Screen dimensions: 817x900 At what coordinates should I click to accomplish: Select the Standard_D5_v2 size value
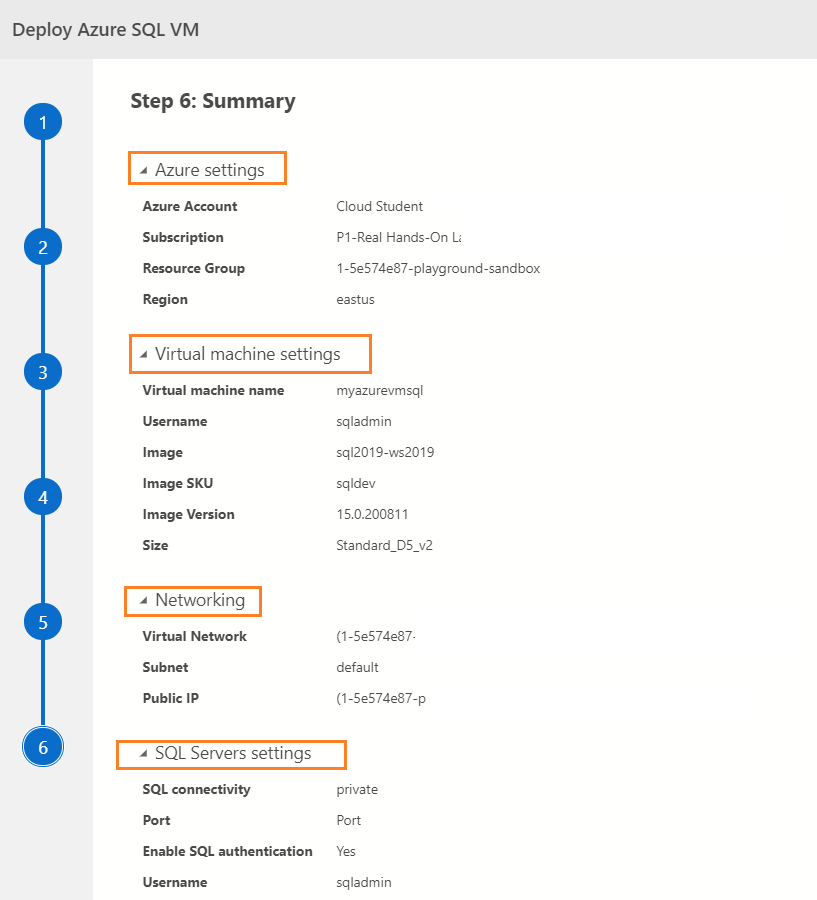tap(384, 545)
